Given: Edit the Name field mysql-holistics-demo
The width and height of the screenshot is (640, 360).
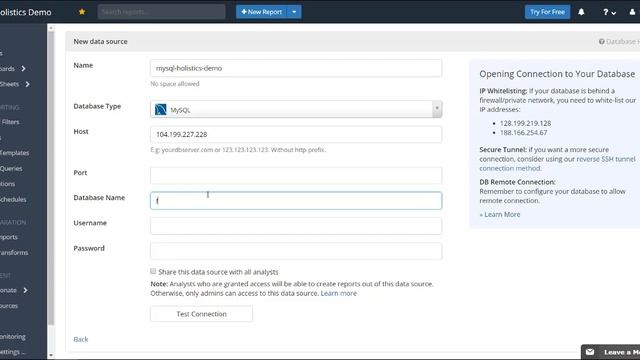Looking at the screenshot, I should (x=296, y=68).
